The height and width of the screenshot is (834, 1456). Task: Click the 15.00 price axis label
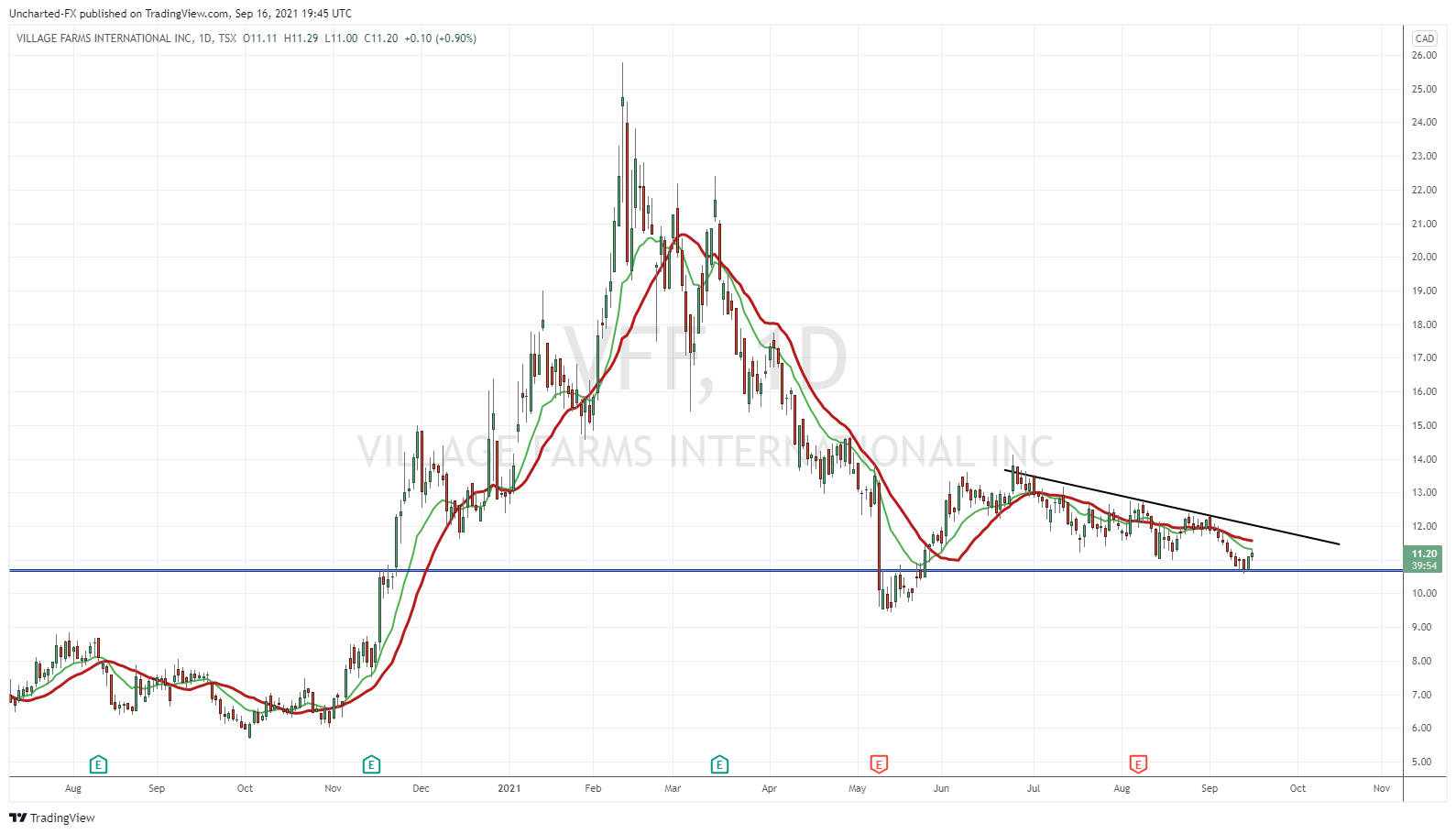tap(1424, 425)
